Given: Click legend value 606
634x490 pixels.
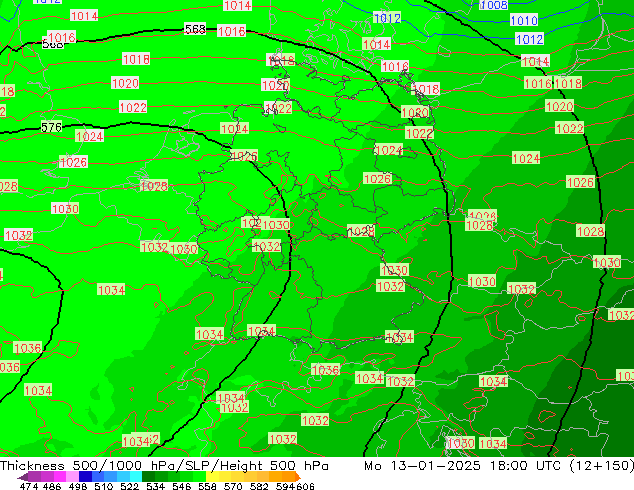Looking at the screenshot, I should [x=305, y=486].
